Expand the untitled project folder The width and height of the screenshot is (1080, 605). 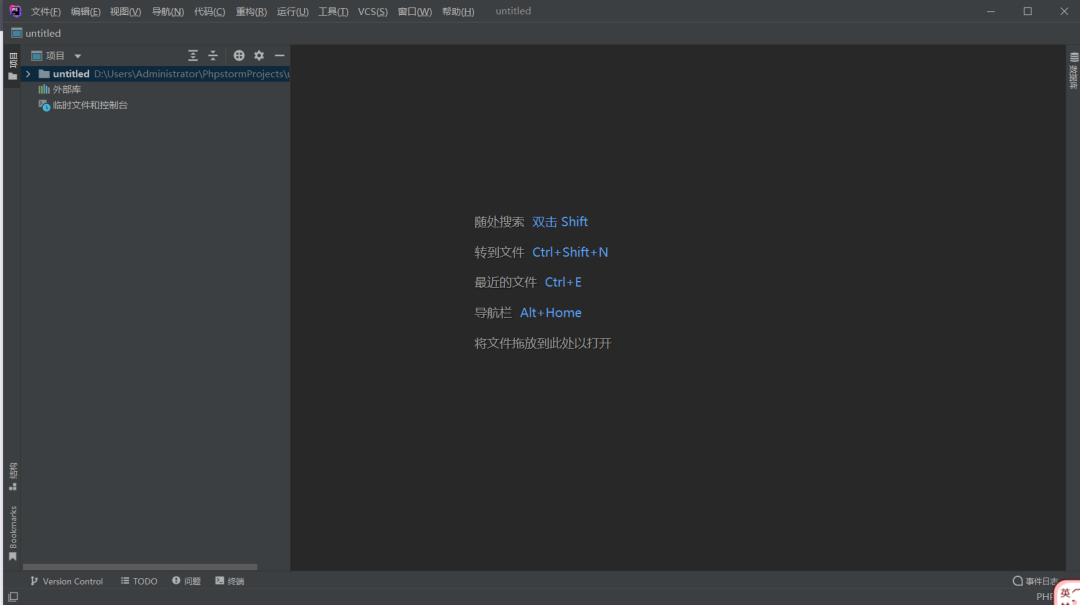28,74
